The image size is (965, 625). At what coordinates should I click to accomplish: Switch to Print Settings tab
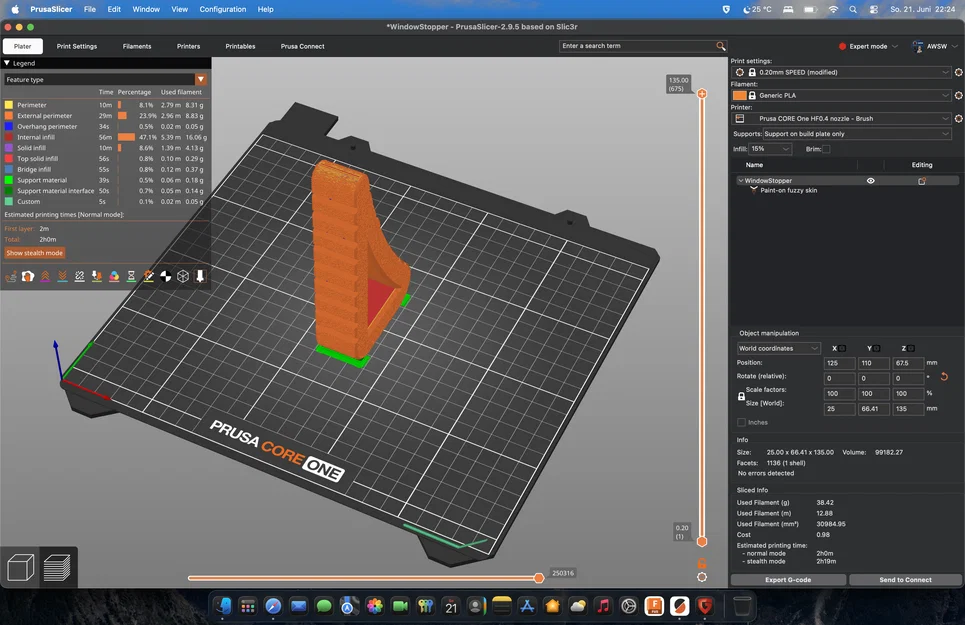coord(77,46)
